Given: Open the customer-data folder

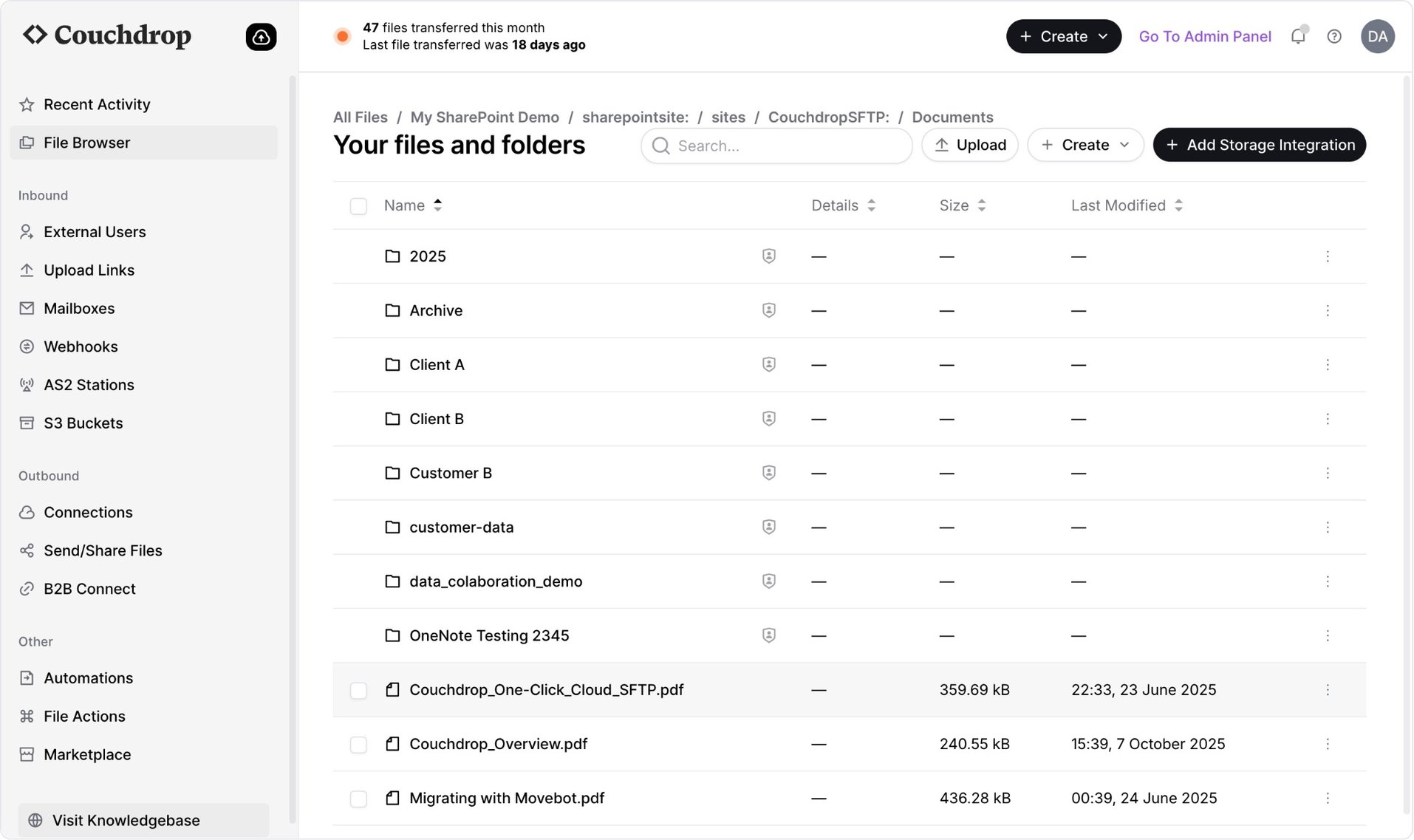Looking at the screenshot, I should click(x=461, y=527).
